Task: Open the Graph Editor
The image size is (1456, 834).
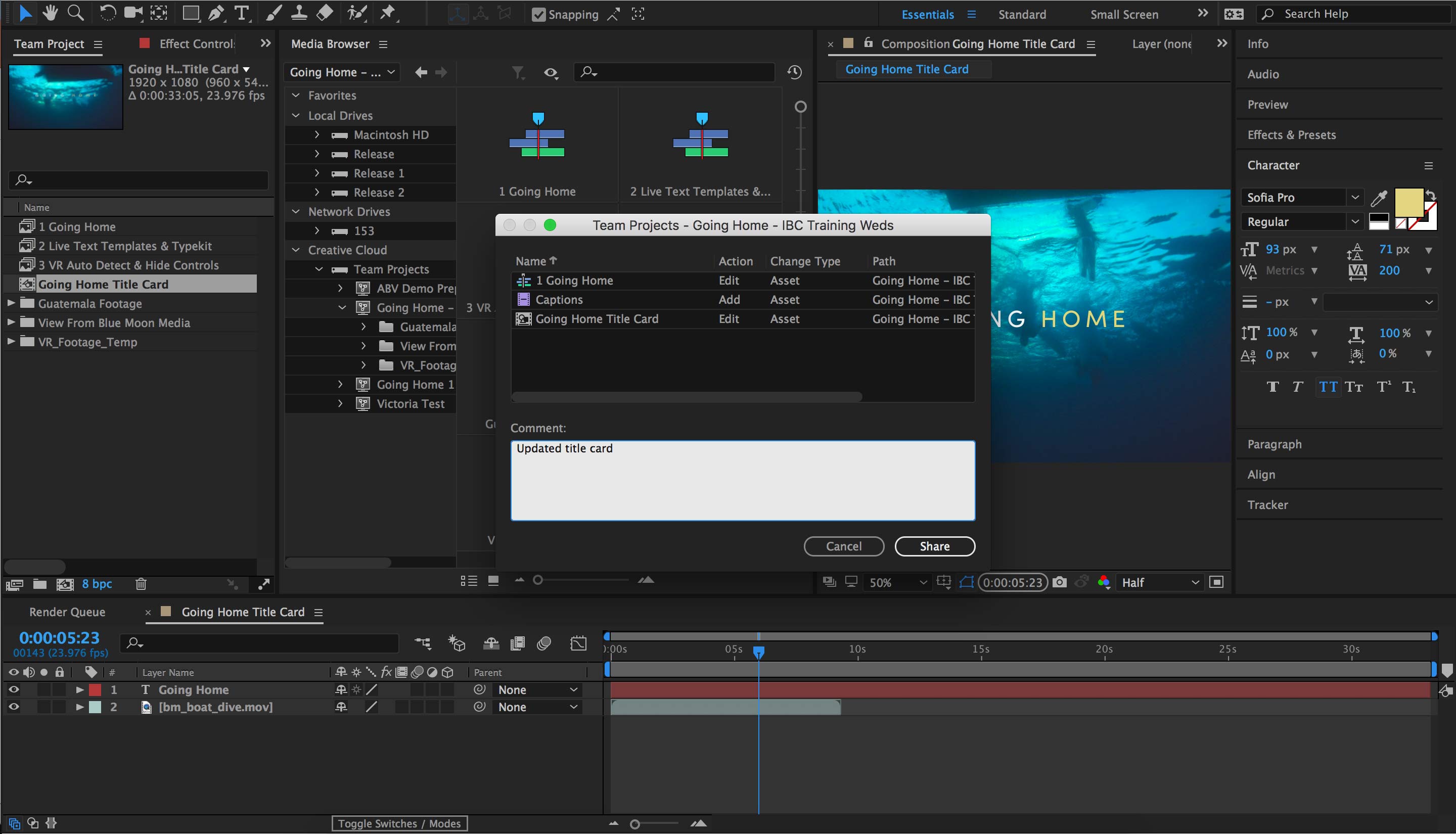Action: click(578, 642)
